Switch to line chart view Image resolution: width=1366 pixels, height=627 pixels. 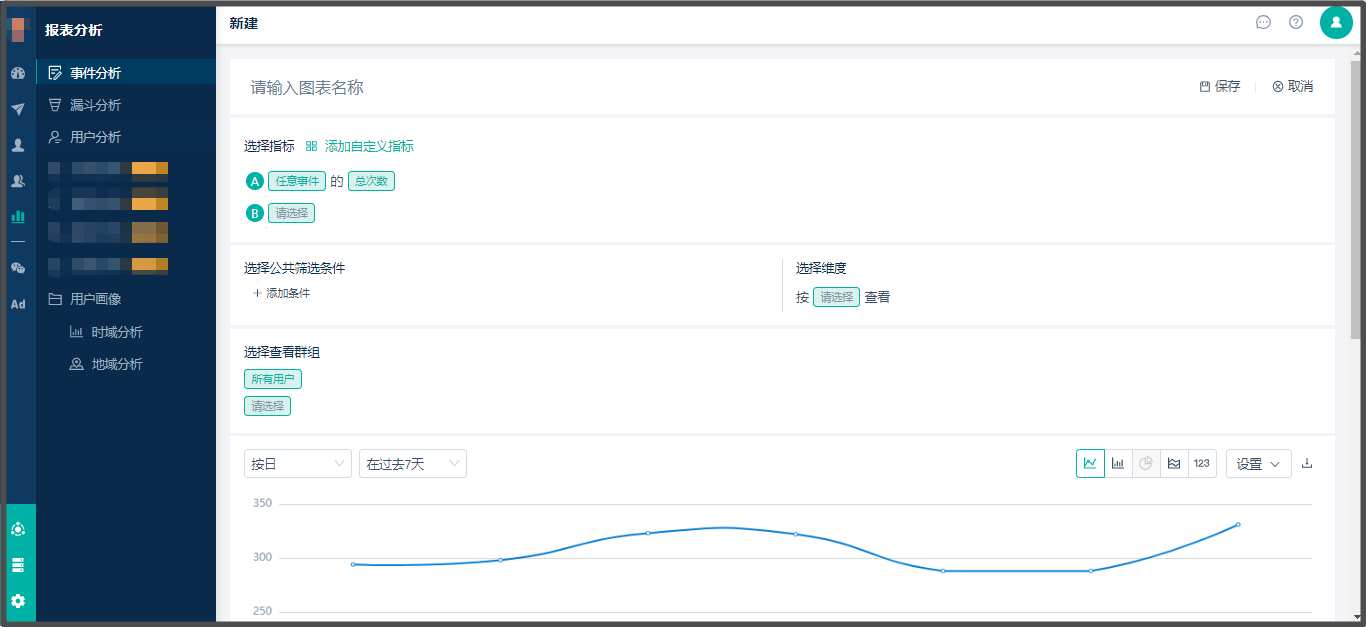pyautogui.click(x=1090, y=463)
